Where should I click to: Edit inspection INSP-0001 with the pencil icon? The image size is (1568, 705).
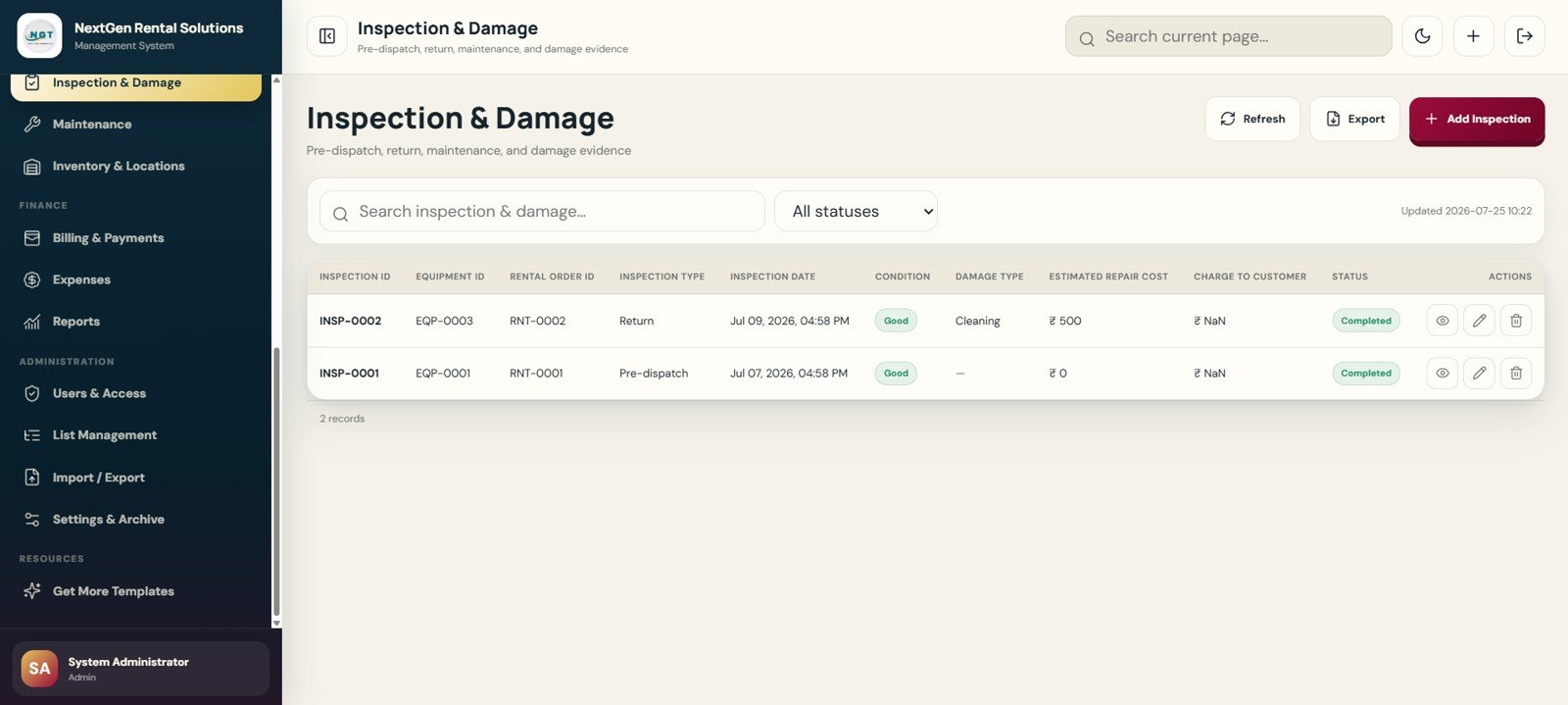point(1479,373)
